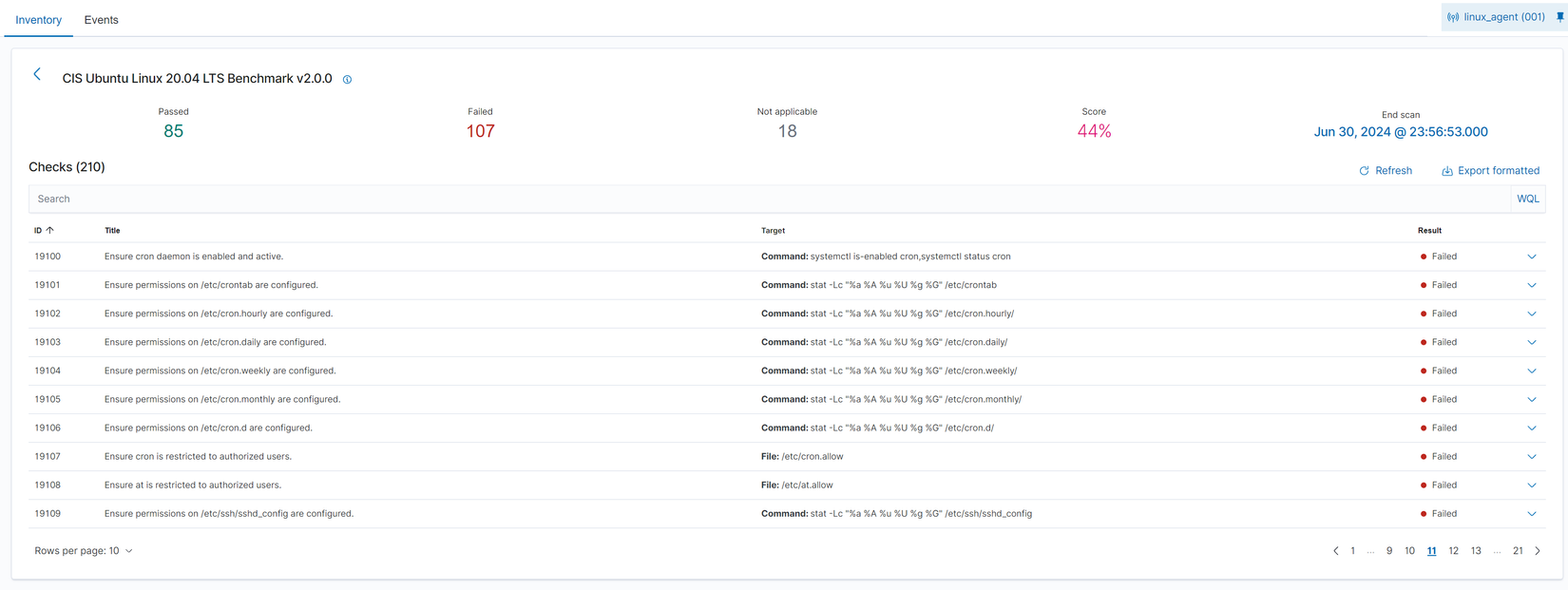Click the Failed count 107

(480, 131)
